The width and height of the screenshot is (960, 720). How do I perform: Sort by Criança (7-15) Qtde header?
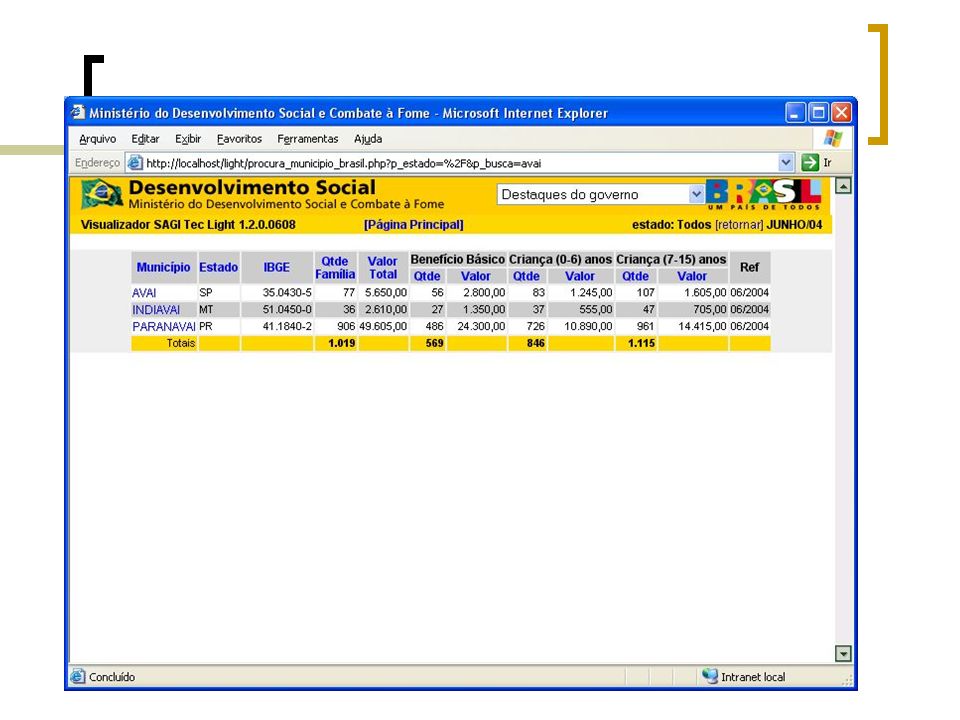[636, 276]
